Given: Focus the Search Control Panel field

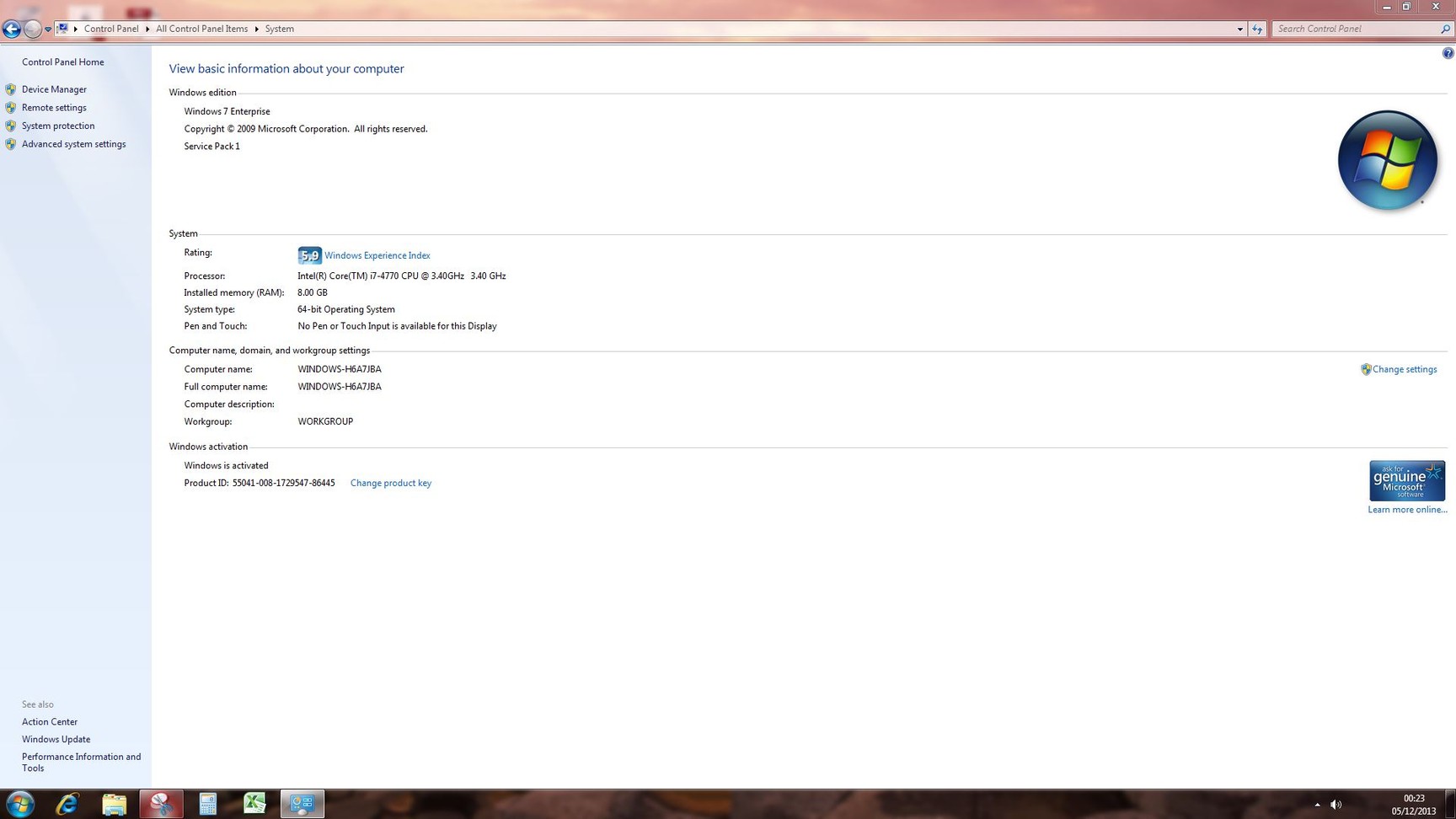Looking at the screenshot, I should (1356, 29).
